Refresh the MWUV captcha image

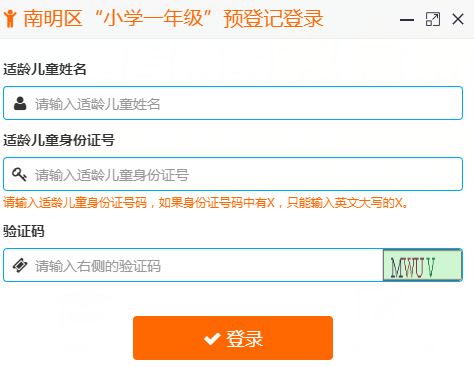(x=422, y=265)
